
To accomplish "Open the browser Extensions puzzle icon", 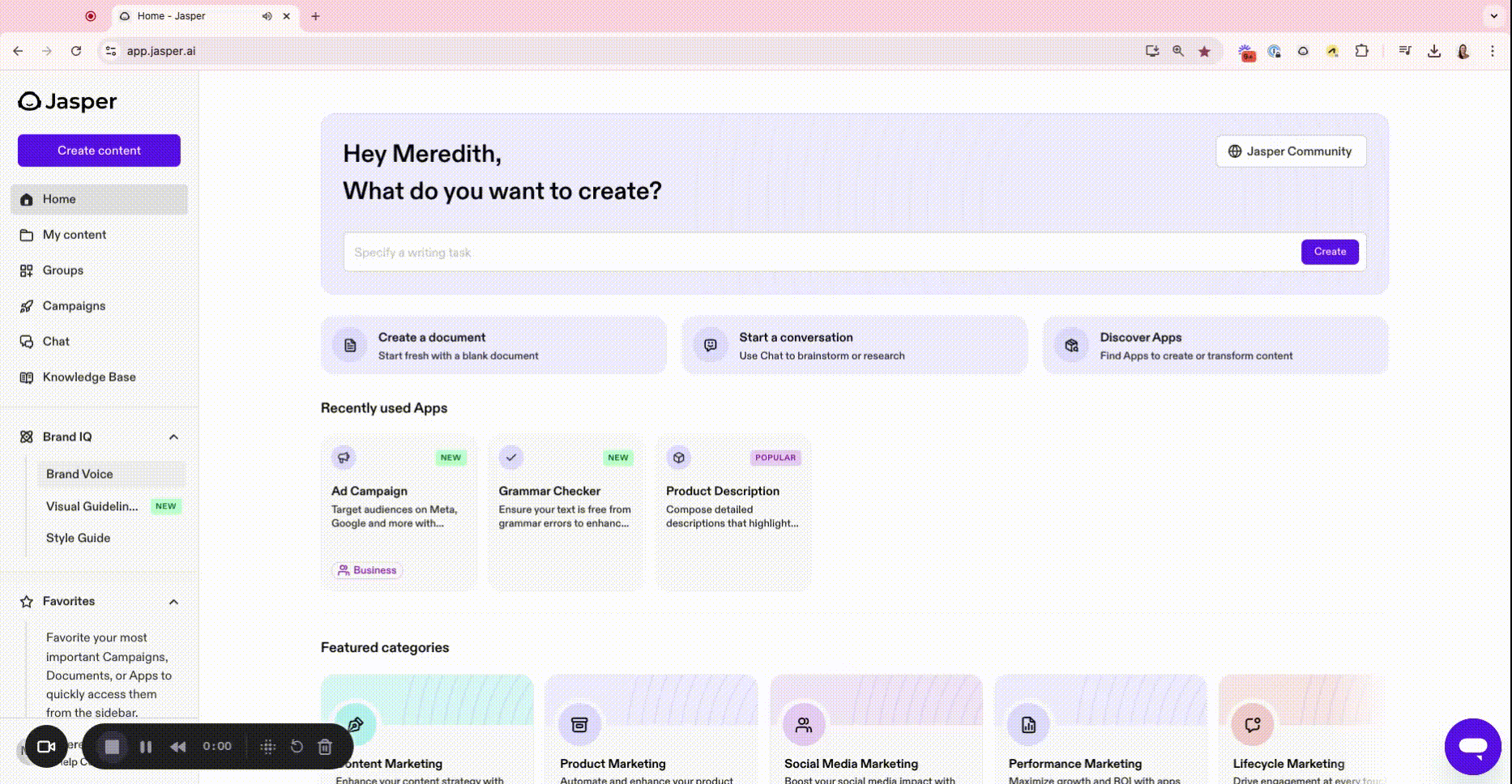I will tap(1361, 51).
